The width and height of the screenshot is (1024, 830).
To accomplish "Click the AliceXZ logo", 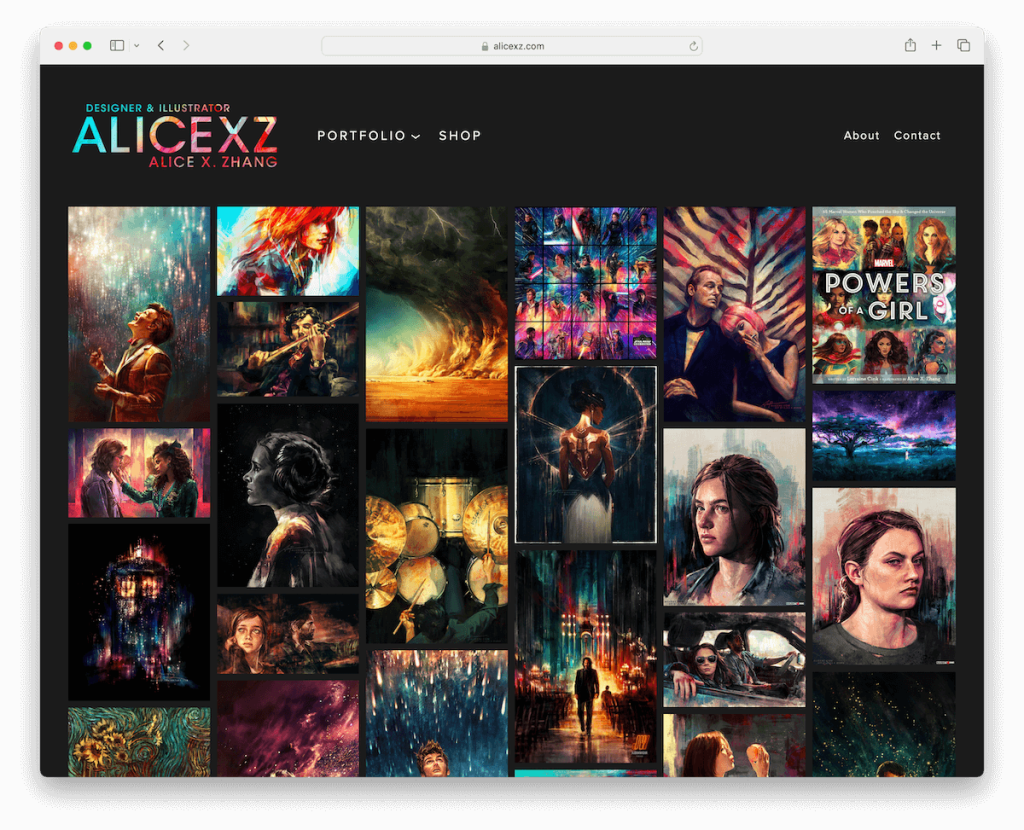I will point(175,136).
